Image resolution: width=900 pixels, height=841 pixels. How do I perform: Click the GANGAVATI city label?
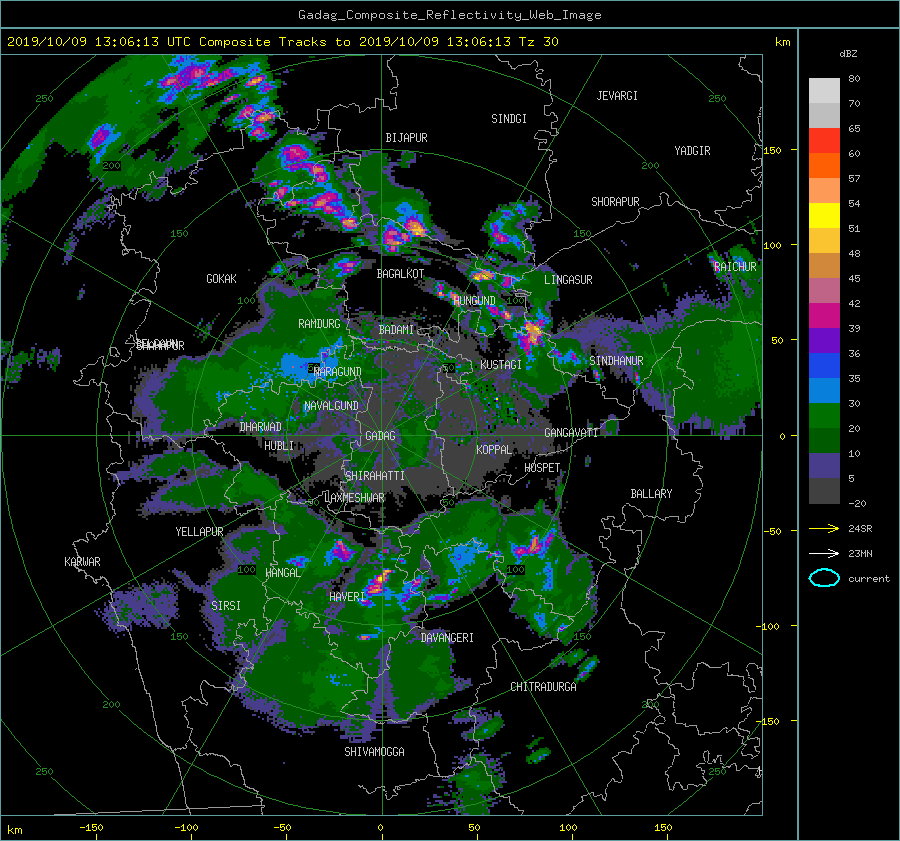pos(571,432)
